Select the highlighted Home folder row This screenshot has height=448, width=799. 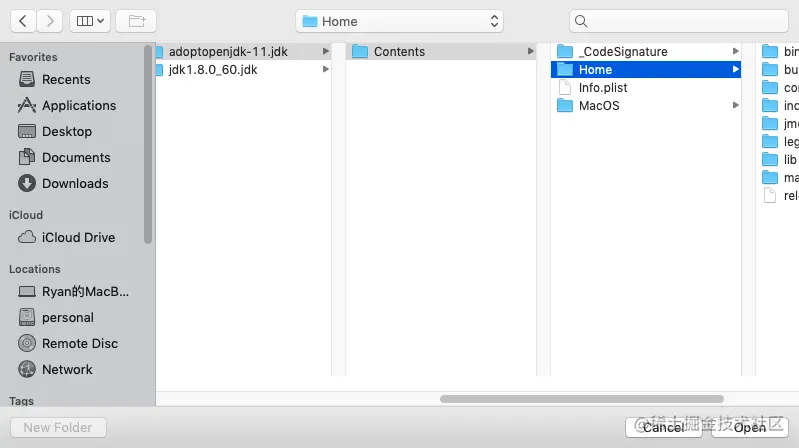click(646, 69)
